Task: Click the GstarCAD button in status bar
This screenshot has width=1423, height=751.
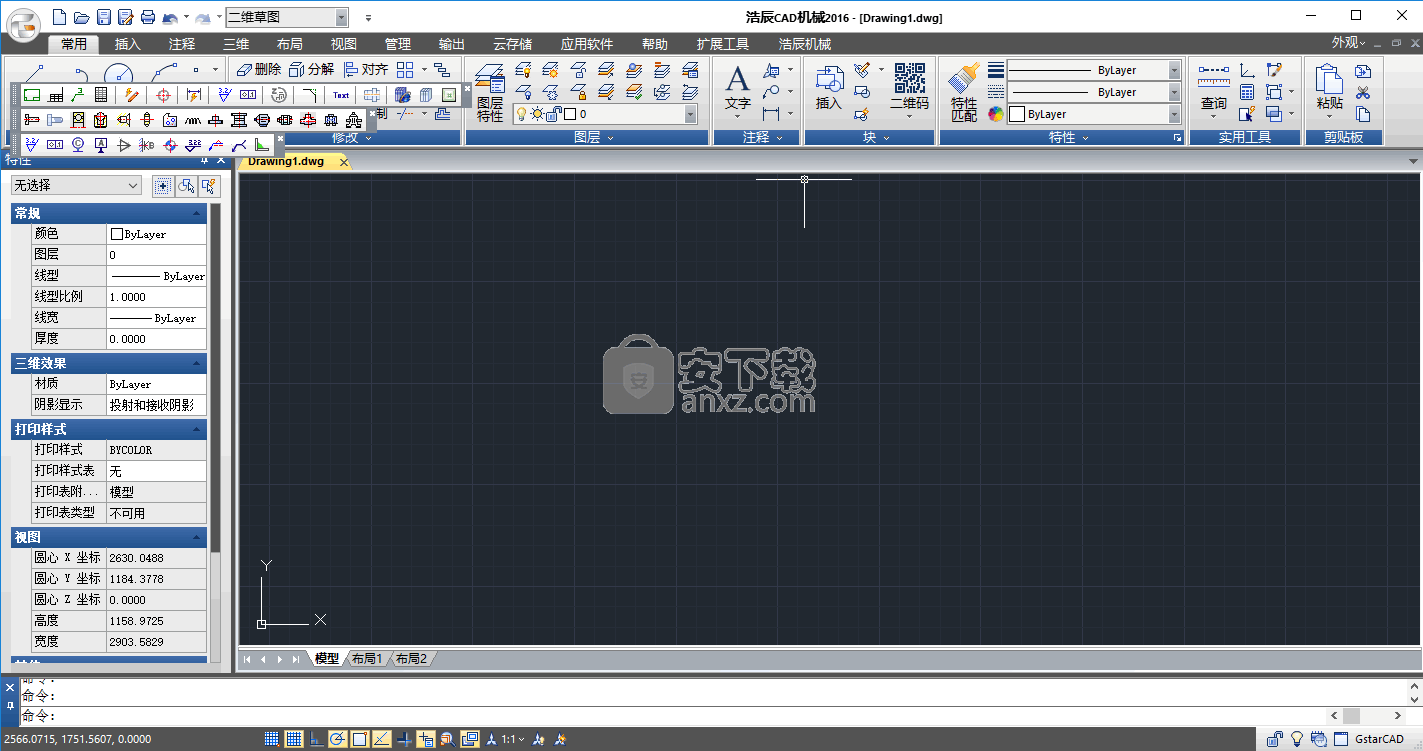Action: tap(1378, 739)
